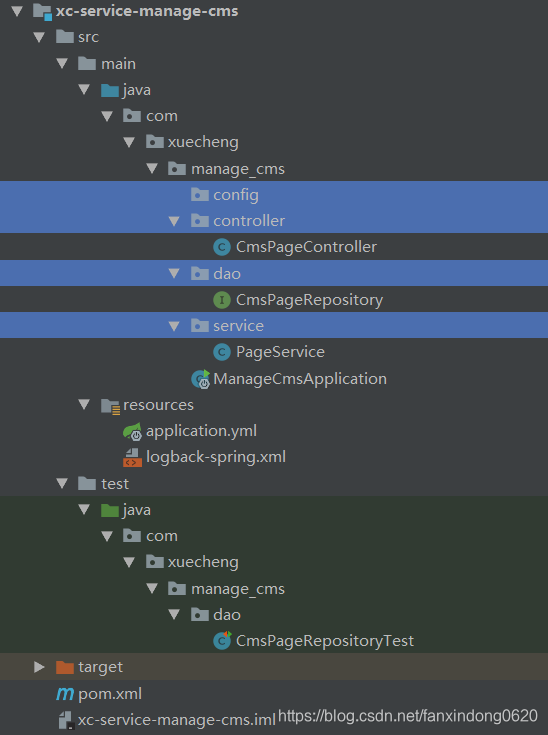Click the application.yml Spring config icon
The height and width of the screenshot is (735, 548).
tap(132, 431)
